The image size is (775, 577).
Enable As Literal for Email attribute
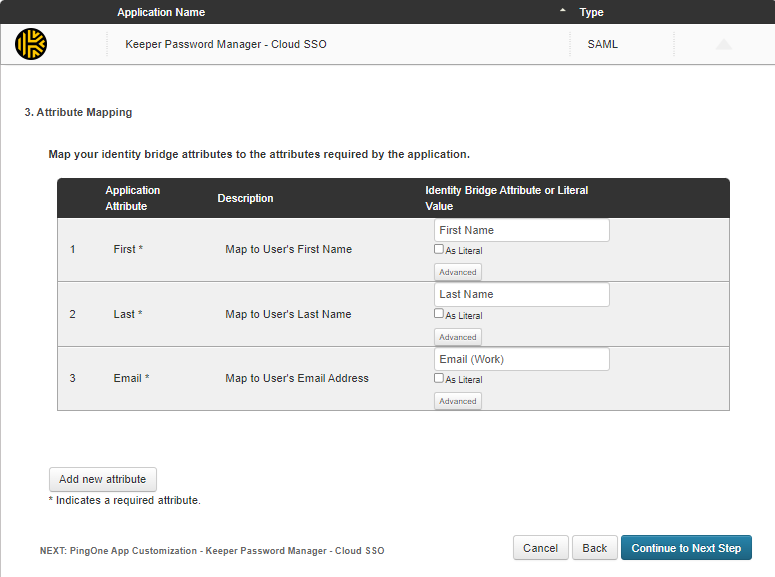tap(439, 378)
